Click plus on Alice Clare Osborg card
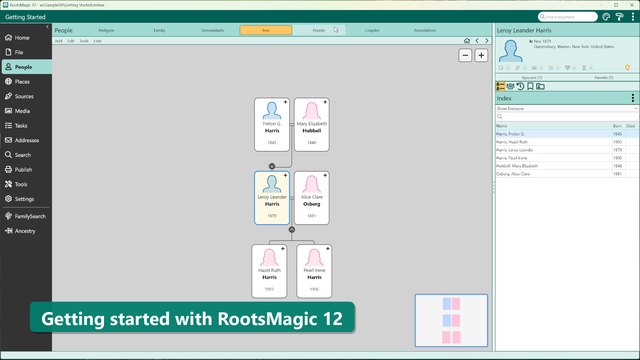 [x=325, y=176]
